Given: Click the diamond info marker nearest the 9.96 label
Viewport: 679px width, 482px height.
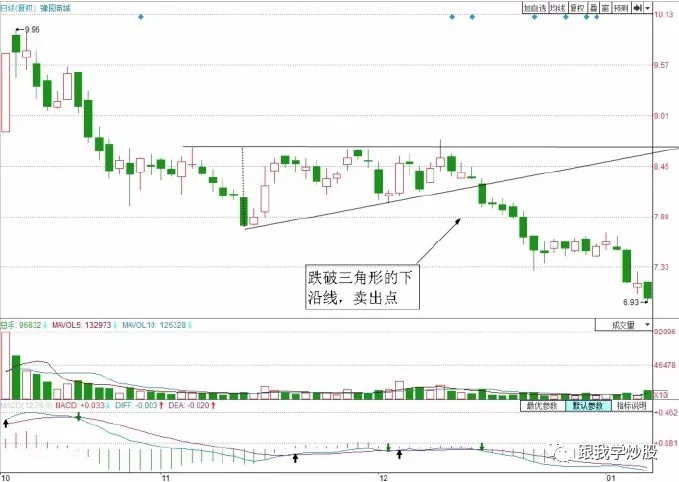Looking at the screenshot, I should click(140, 17).
